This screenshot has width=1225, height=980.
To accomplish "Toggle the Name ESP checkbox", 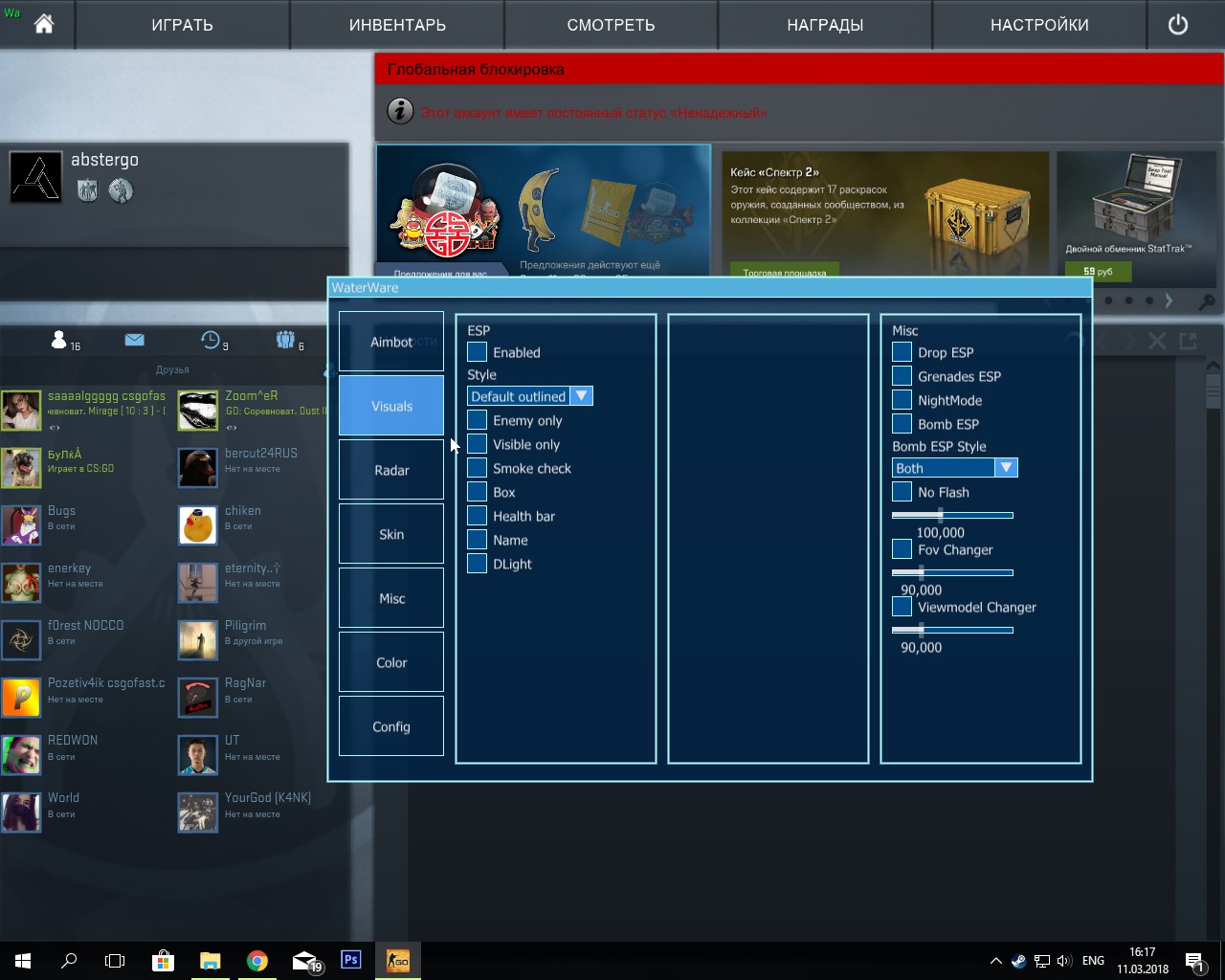I will click(x=477, y=540).
